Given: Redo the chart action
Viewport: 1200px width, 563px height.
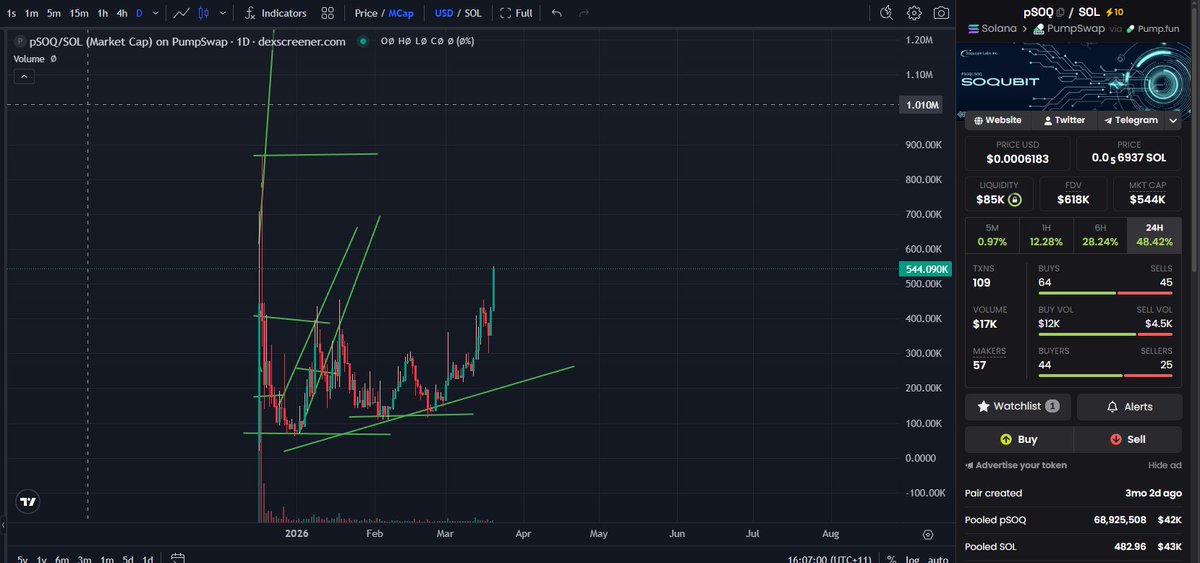Looking at the screenshot, I should (x=584, y=13).
